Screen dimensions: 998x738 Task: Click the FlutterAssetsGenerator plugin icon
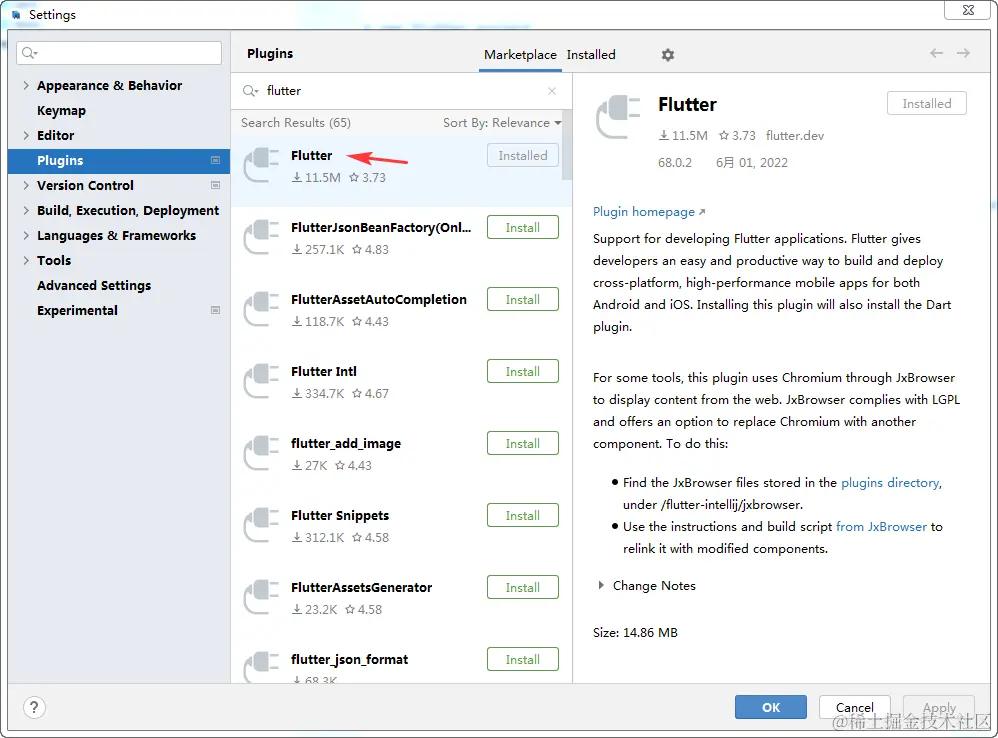[262, 597]
